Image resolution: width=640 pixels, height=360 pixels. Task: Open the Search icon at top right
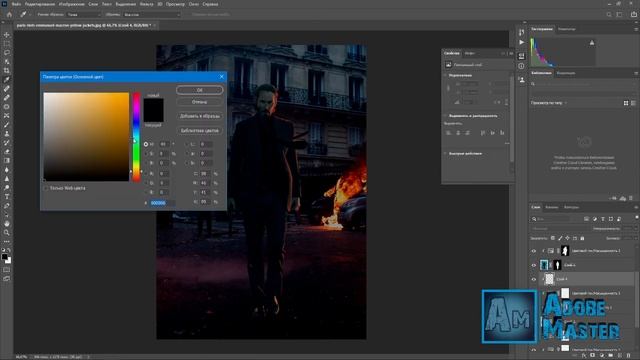click(609, 14)
